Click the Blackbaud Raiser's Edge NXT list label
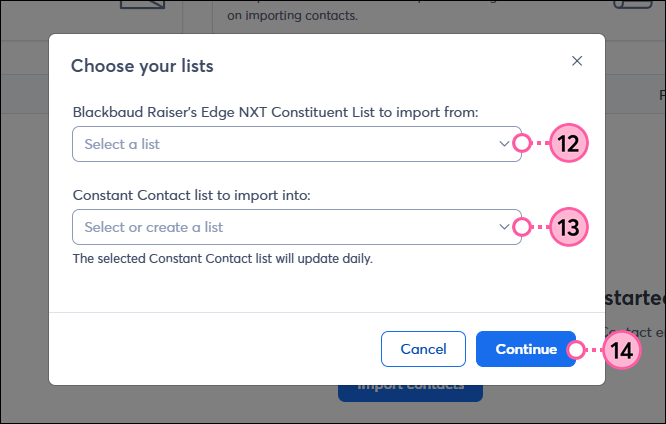666x424 pixels. (276, 112)
